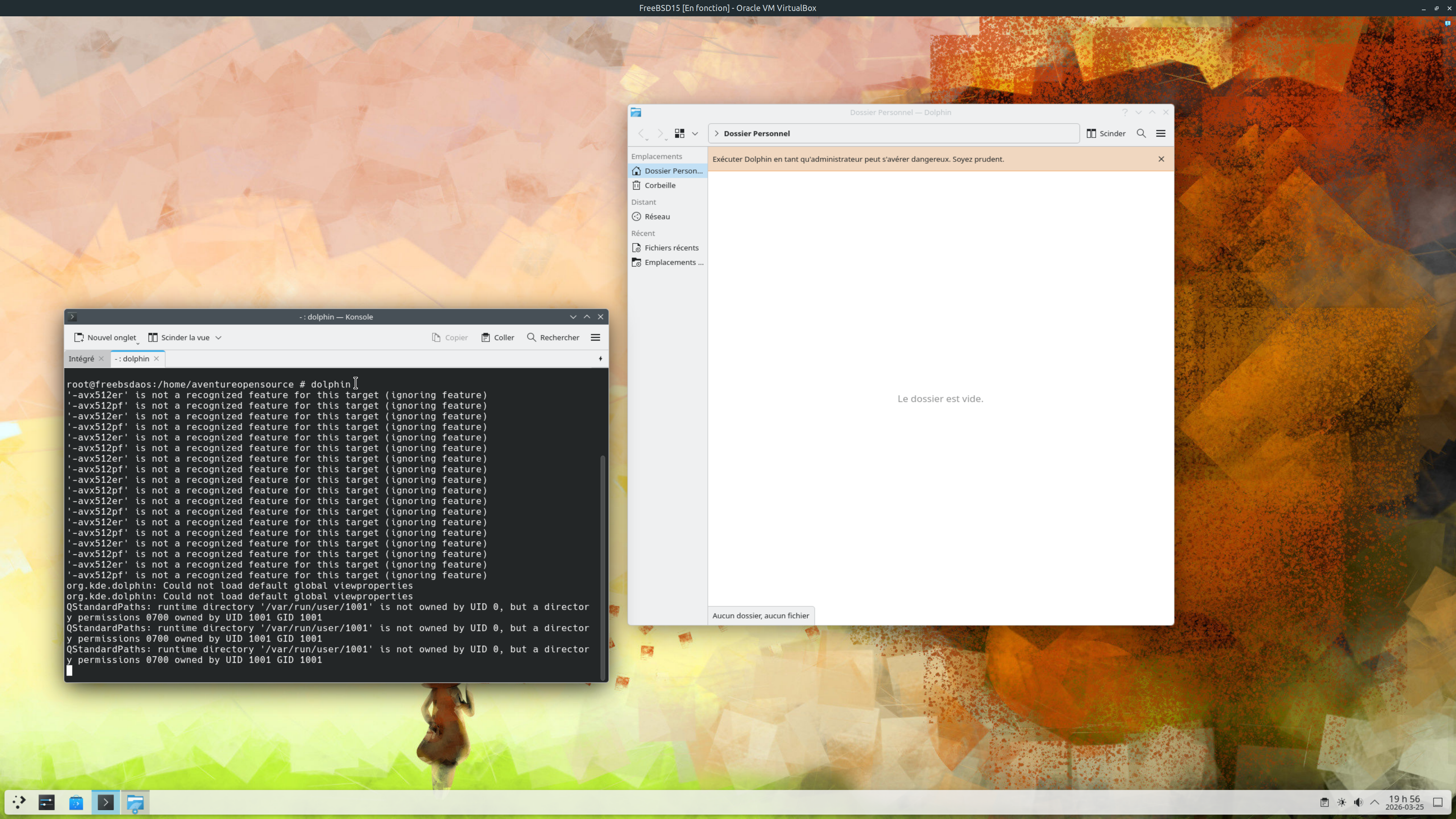Click the 'root@freebsdaos' prompt line in terminal
The image size is (1456, 819).
(209, 385)
